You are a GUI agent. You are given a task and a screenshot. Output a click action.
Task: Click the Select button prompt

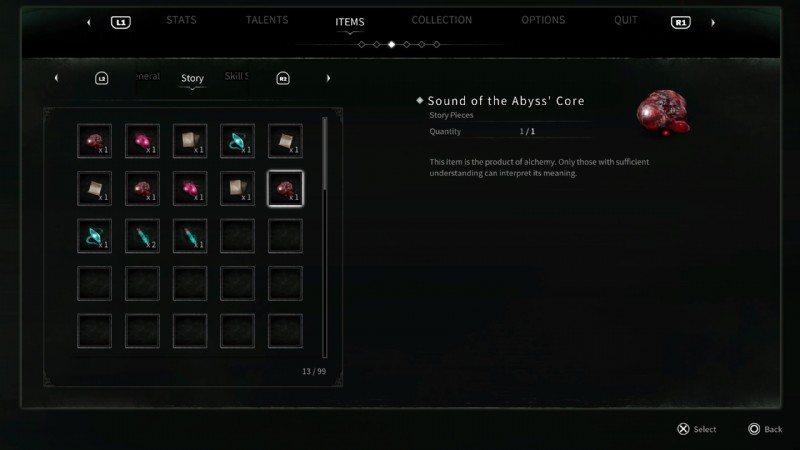click(697, 429)
